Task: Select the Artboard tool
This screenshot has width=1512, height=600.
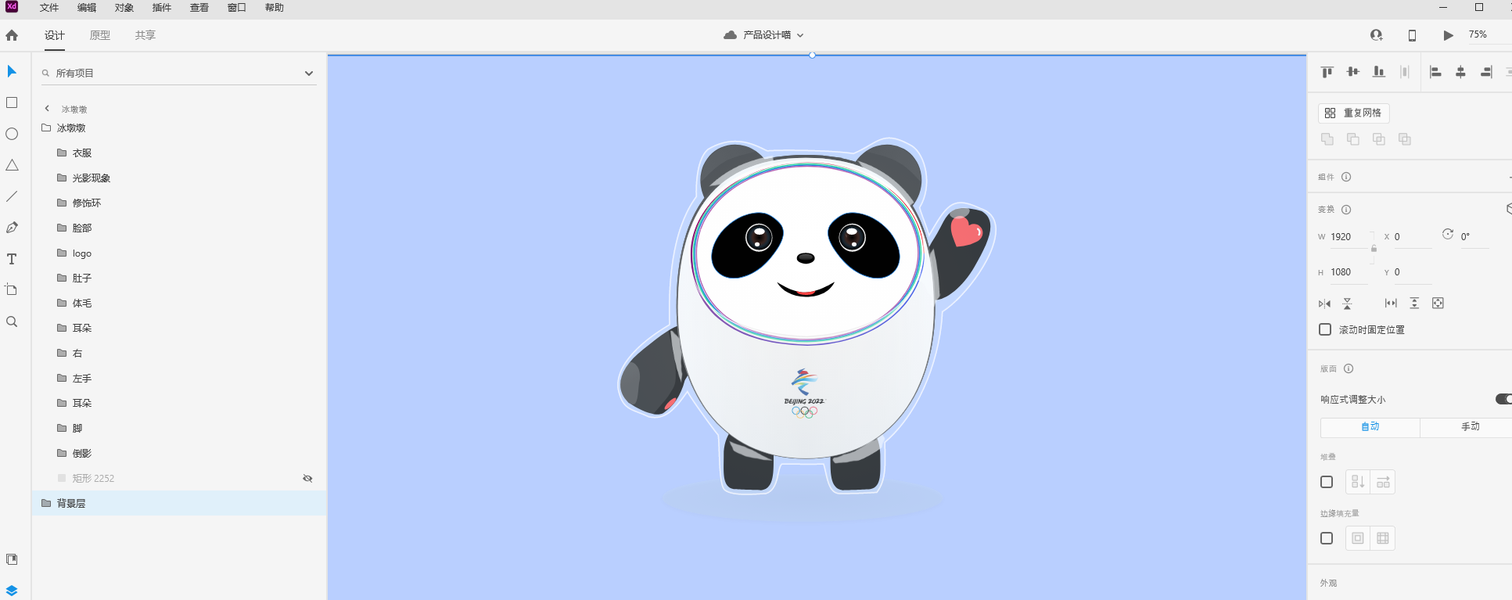Action: (x=12, y=290)
